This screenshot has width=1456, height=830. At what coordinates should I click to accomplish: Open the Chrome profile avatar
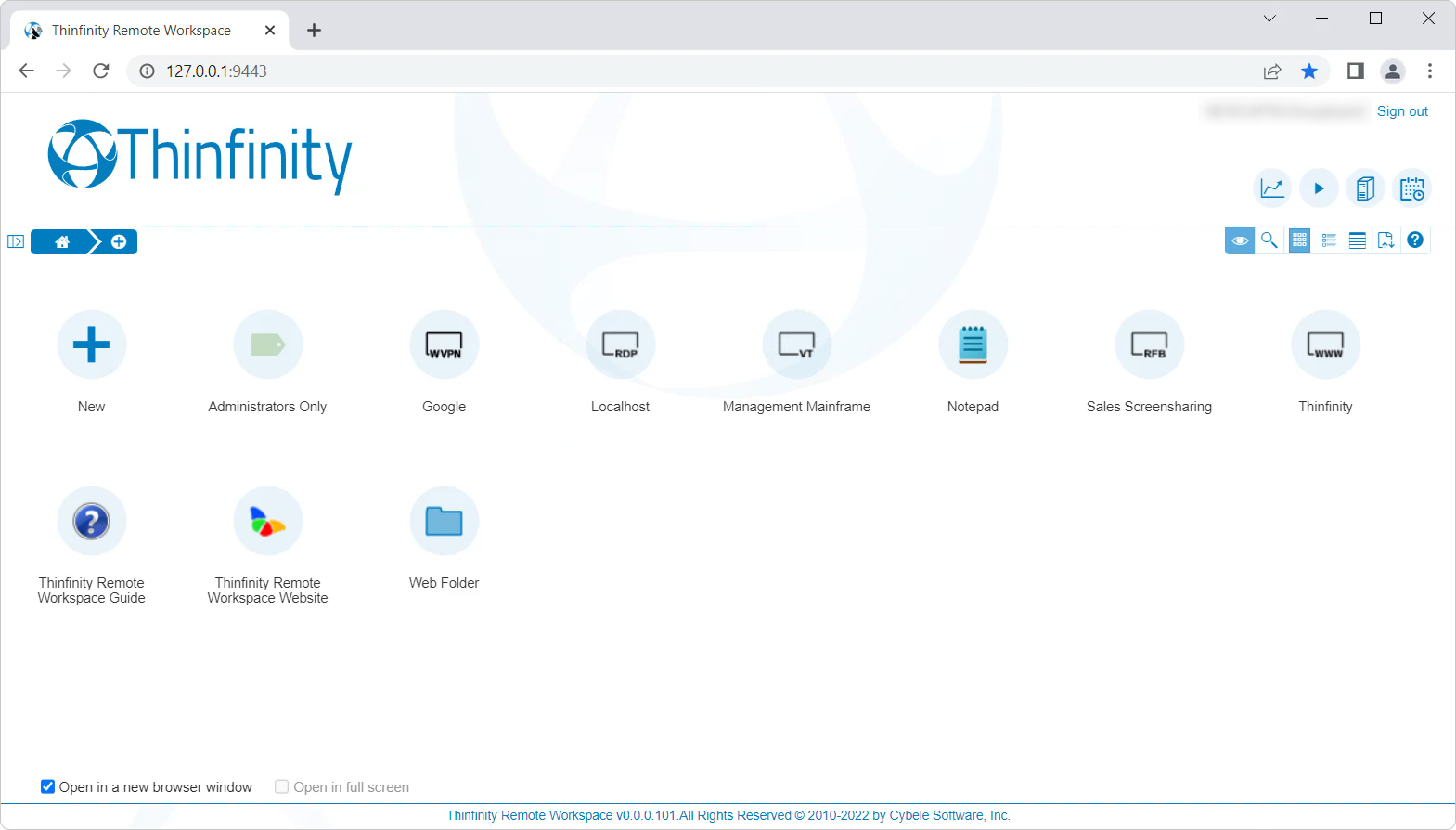pos(1393,71)
